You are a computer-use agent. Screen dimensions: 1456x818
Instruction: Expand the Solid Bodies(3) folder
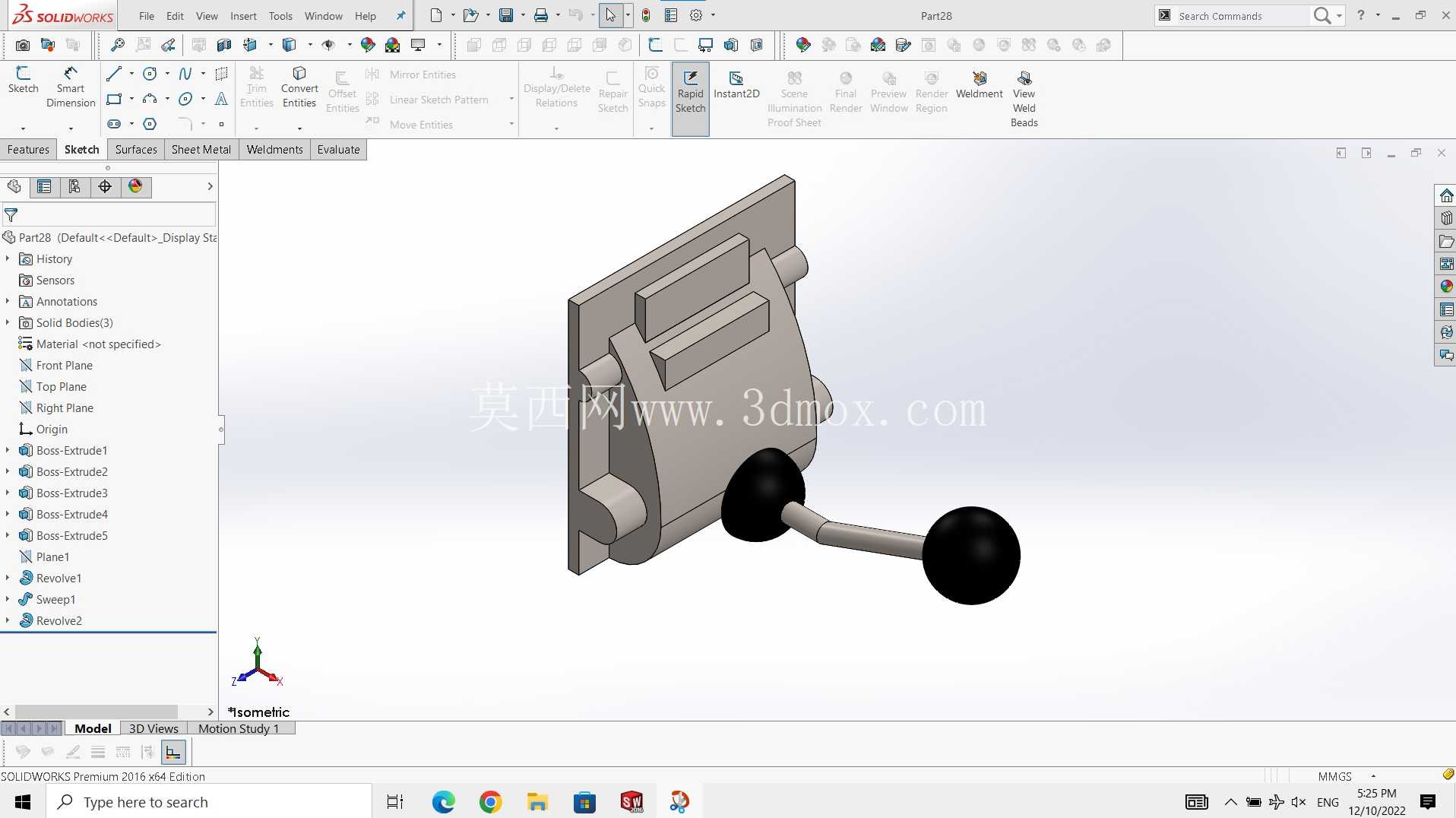pyautogui.click(x=8, y=323)
